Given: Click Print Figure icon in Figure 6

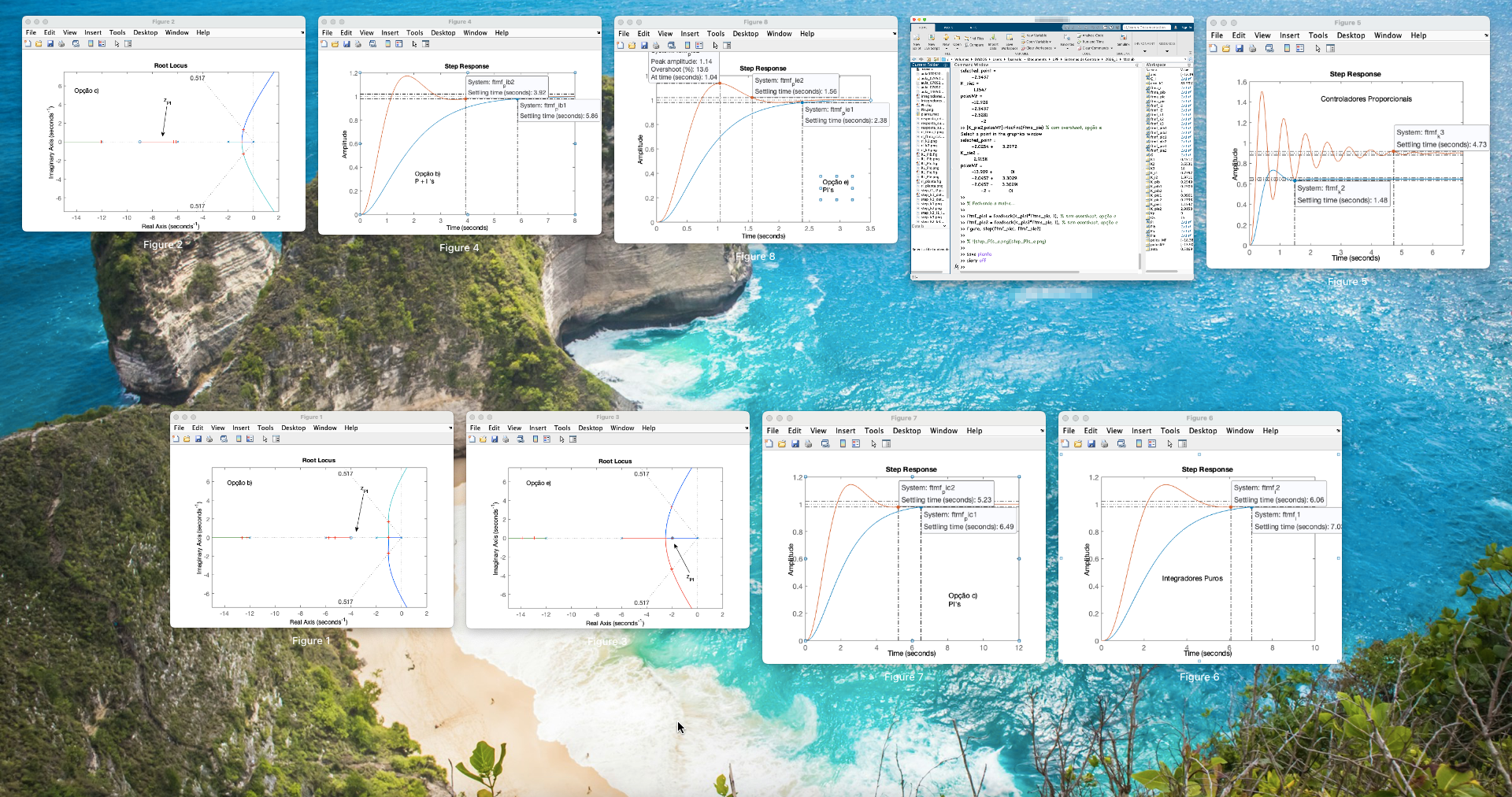Looking at the screenshot, I should [1104, 443].
